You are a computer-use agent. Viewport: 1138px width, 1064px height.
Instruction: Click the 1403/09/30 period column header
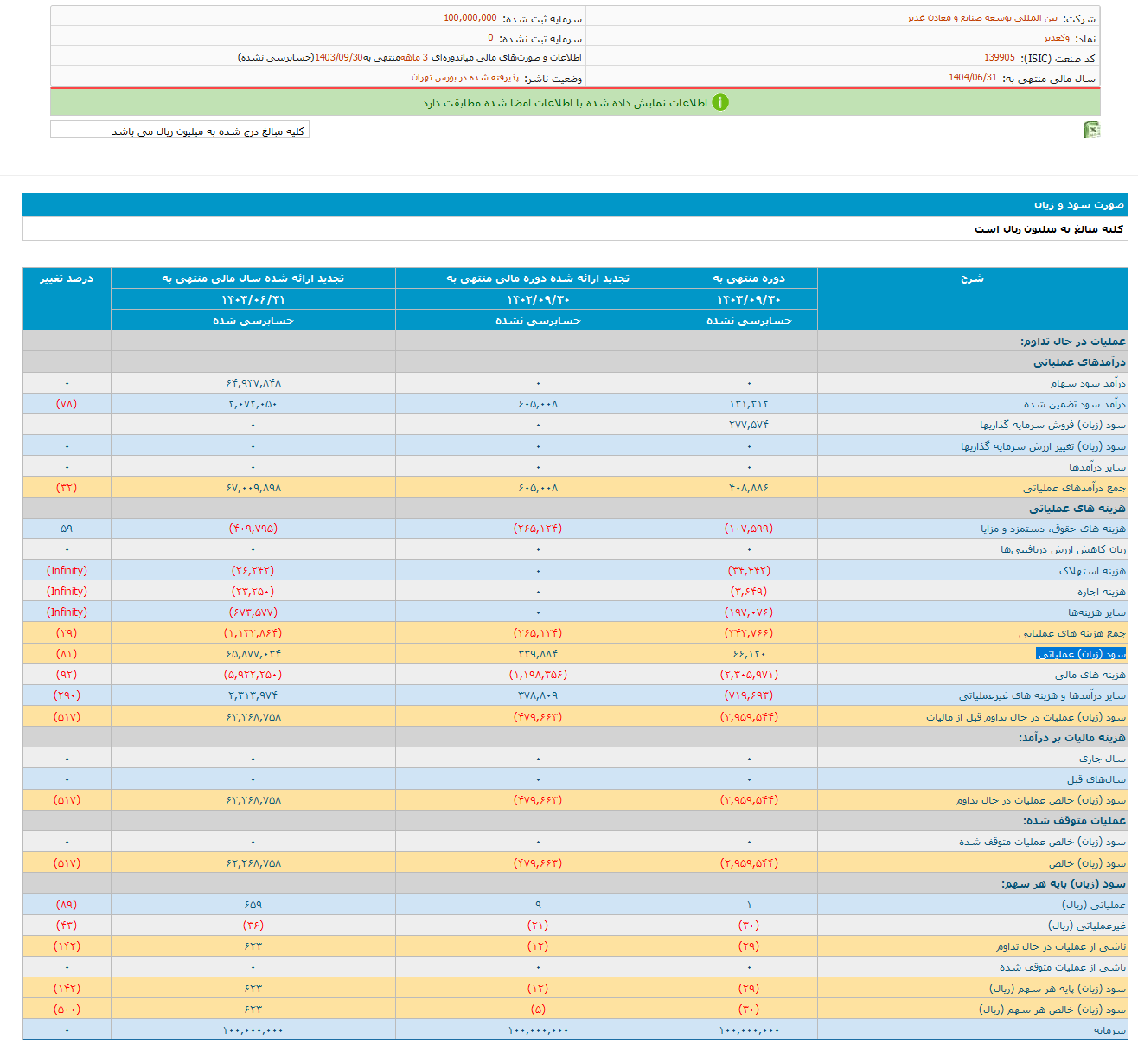click(x=749, y=299)
